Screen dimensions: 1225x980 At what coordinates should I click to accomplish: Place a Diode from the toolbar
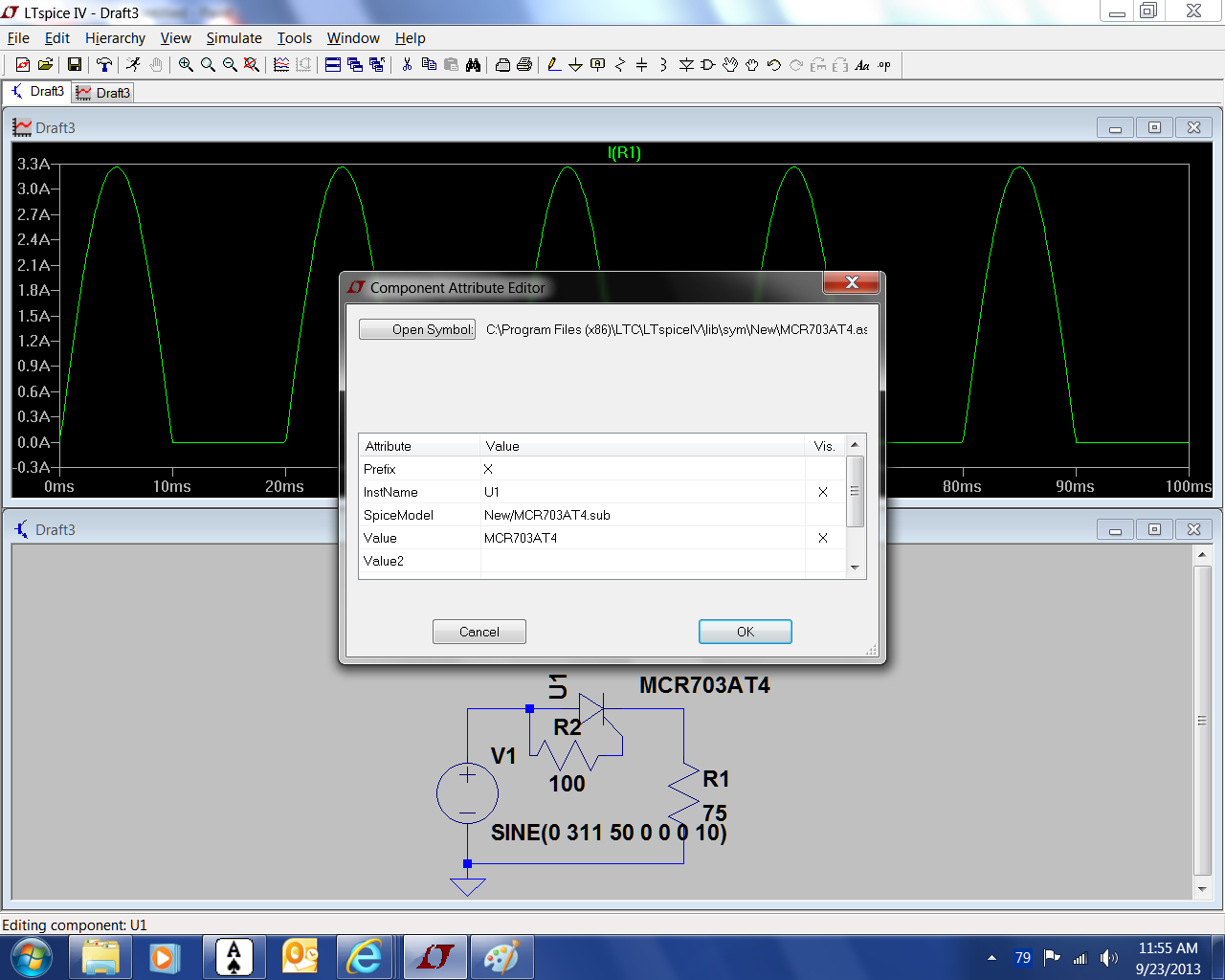[x=686, y=65]
